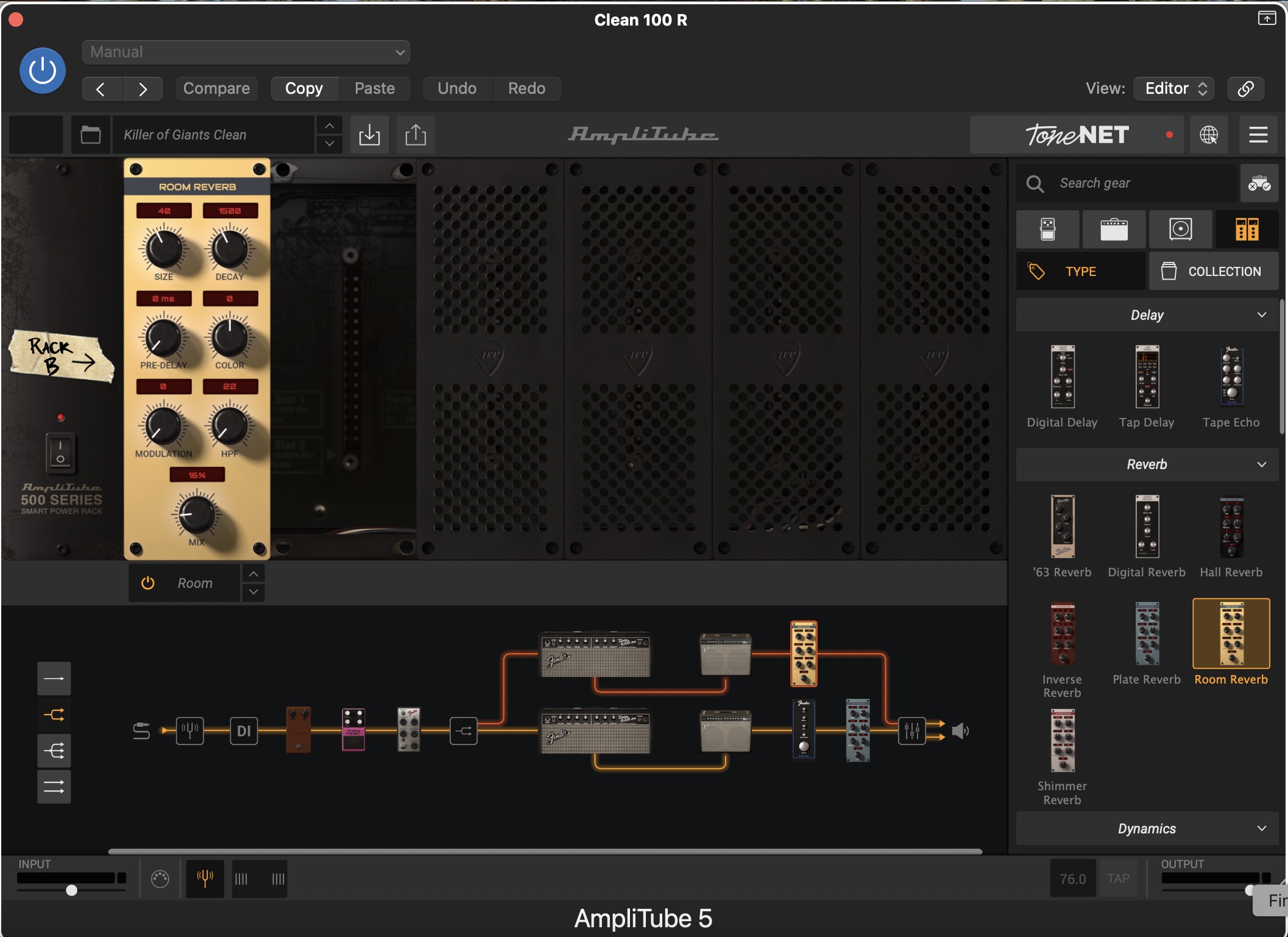This screenshot has width=1288, height=937.
Task: Step to previous preset with up arrow
Action: pyautogui.click(x=329, y=126)
